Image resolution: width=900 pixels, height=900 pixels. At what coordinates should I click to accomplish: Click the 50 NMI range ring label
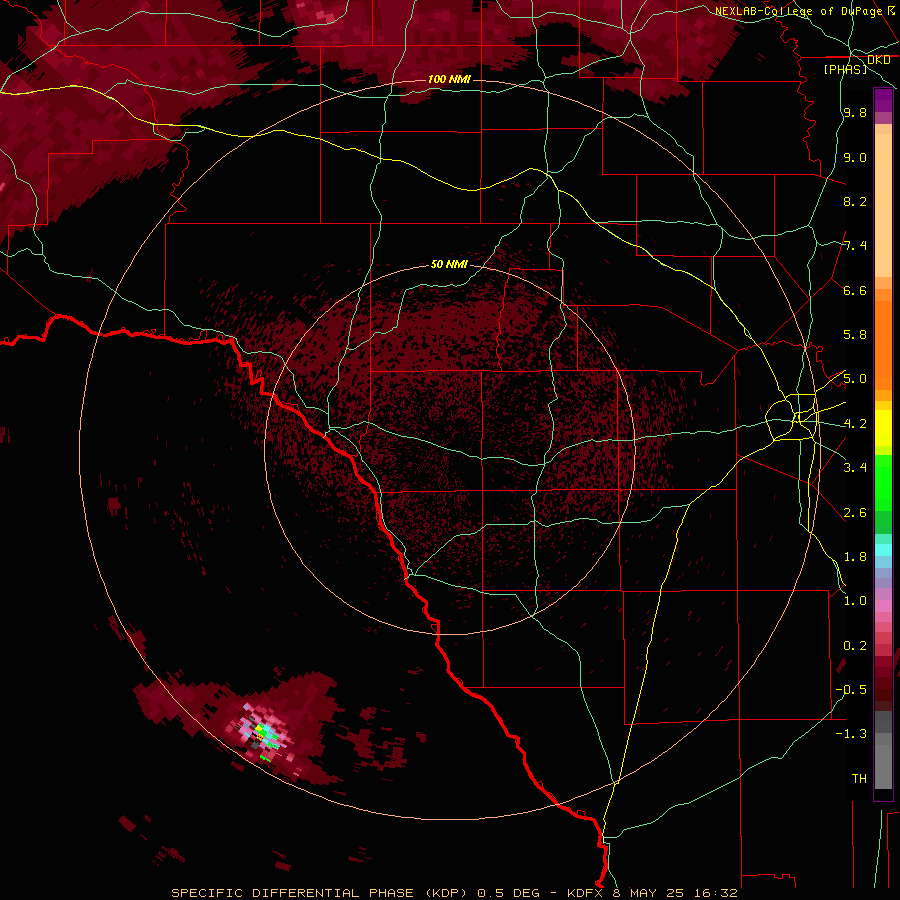[449, 265]
